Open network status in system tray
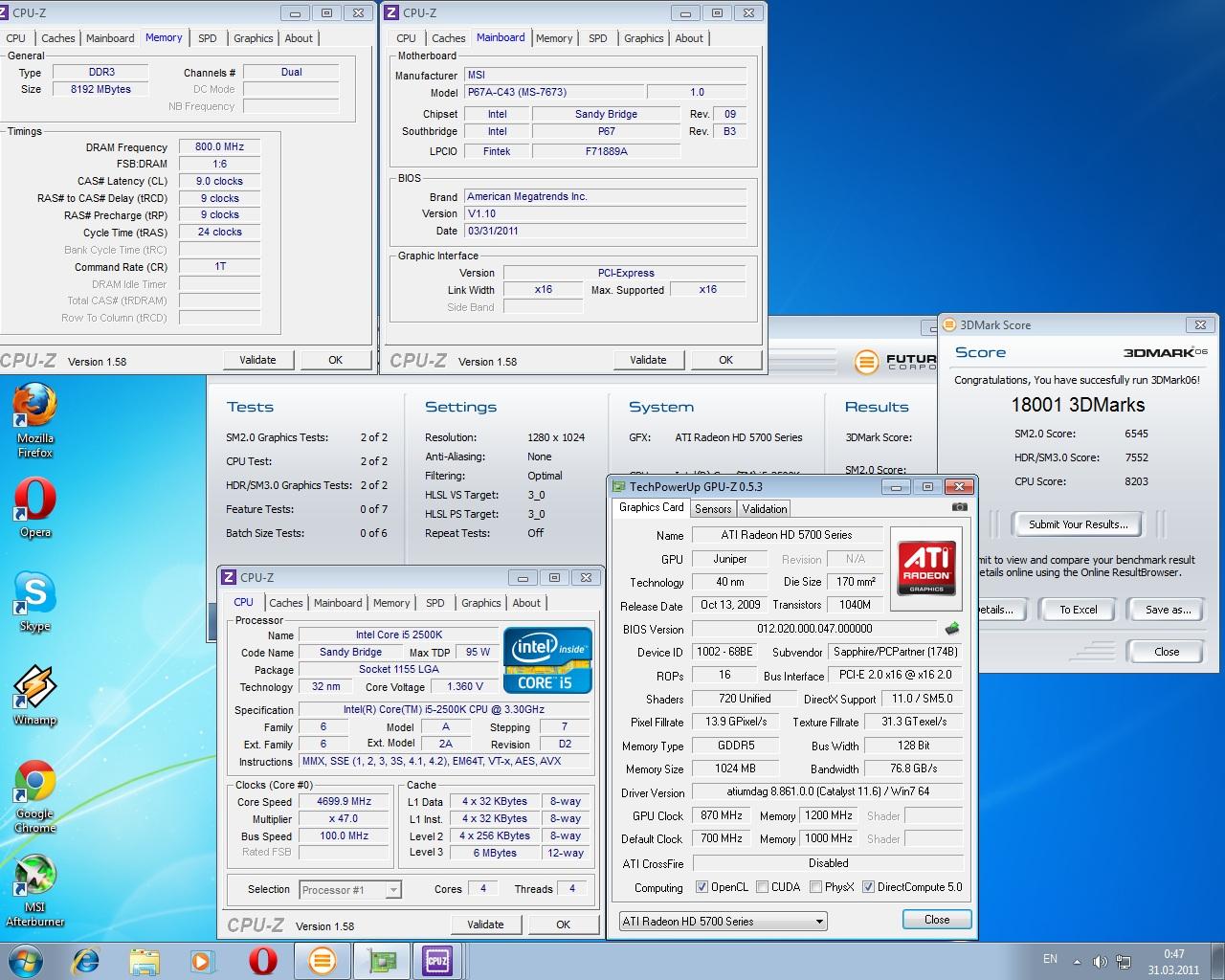 point(1125,961)
